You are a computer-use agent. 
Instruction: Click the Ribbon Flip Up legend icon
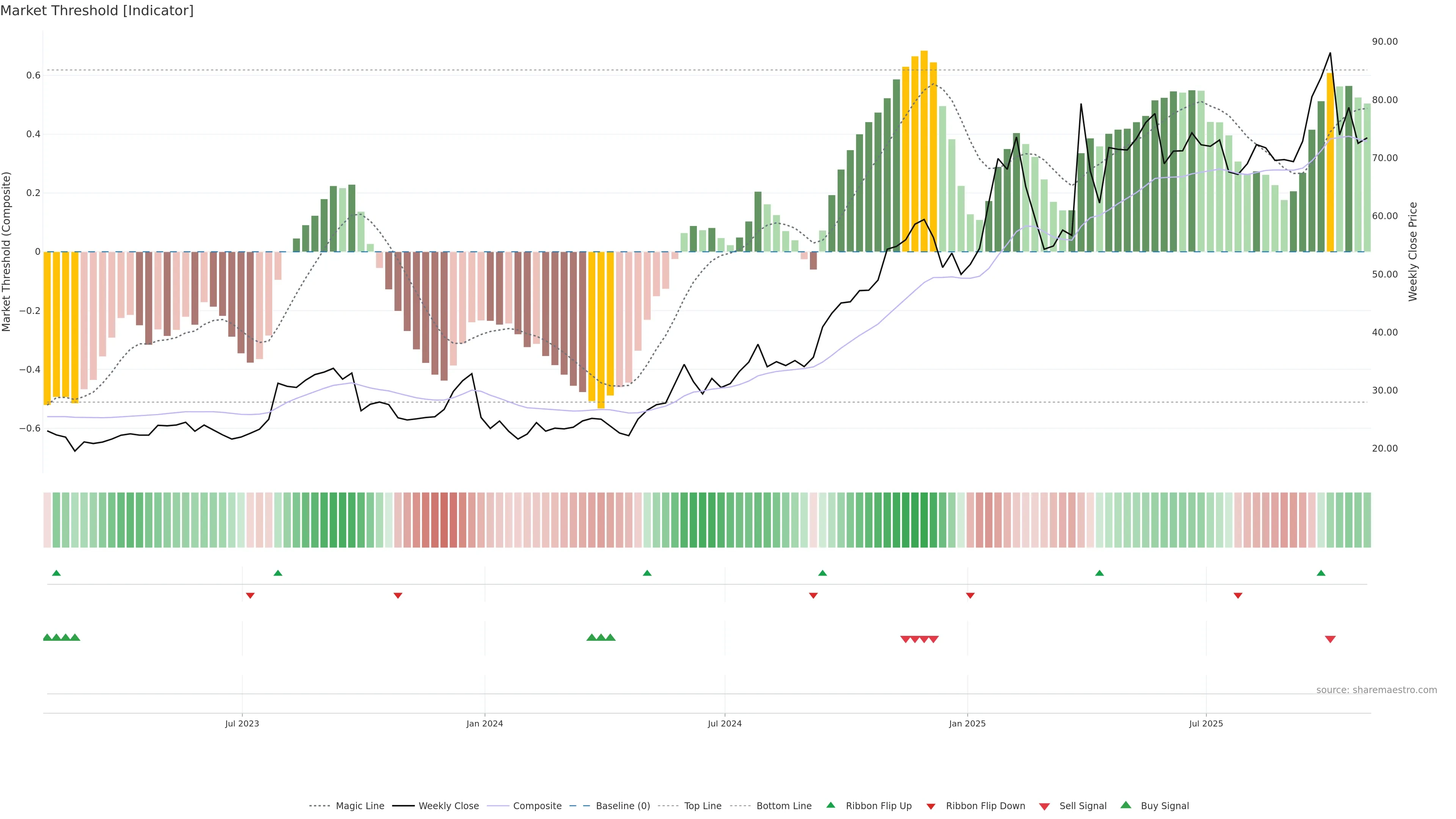click(x=831, y=805)
